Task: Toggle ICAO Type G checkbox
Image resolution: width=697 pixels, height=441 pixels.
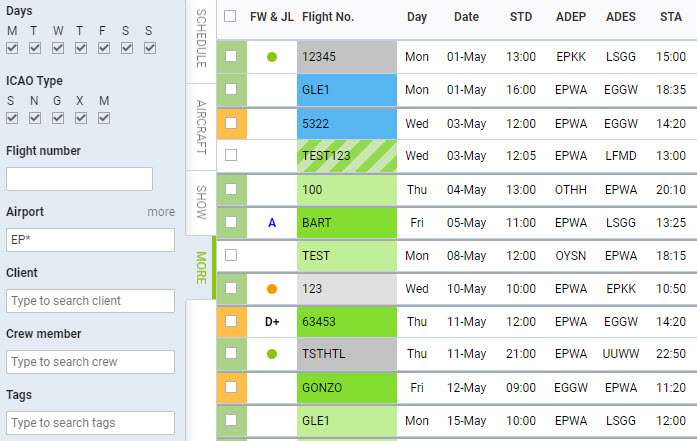Action: 58,118
